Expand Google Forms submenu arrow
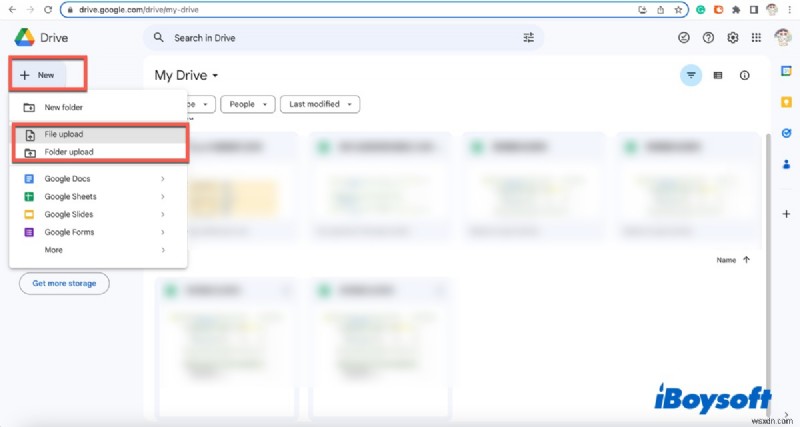This screenshot has height=427, width=800. click(x=163, y=232)
